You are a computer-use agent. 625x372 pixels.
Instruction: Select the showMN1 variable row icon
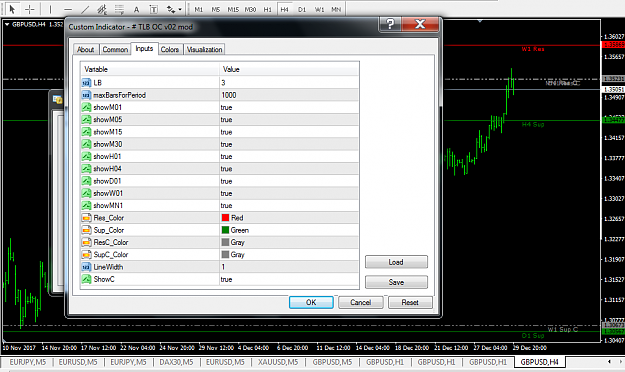(x=86, y=205)
